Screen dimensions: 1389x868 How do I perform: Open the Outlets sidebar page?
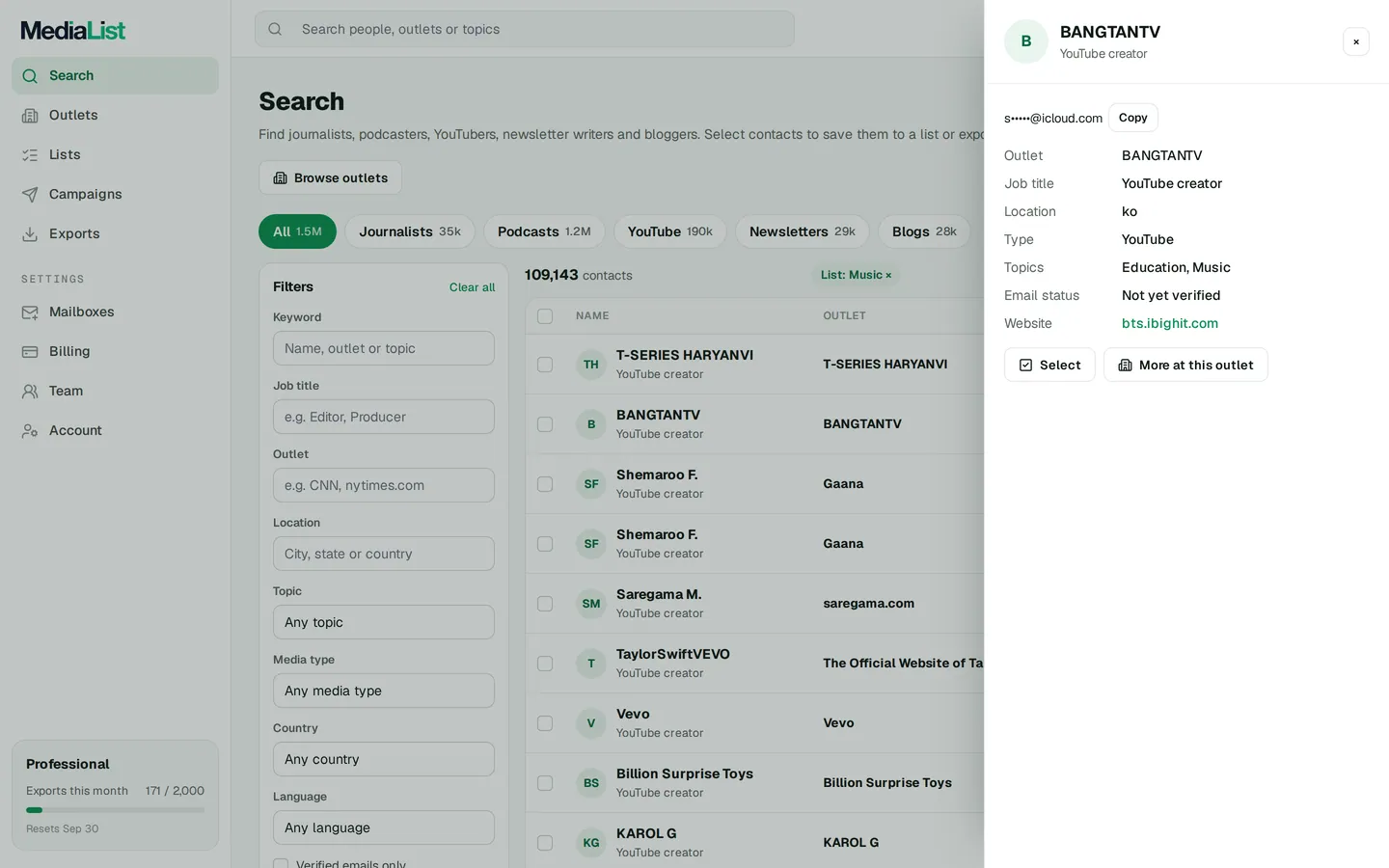click(115, 115)
